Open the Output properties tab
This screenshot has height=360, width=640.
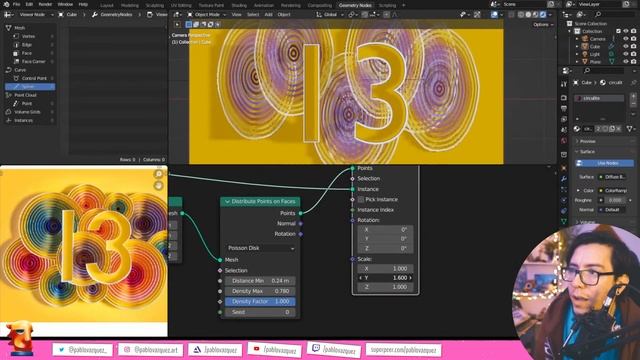tap(564, 109)
